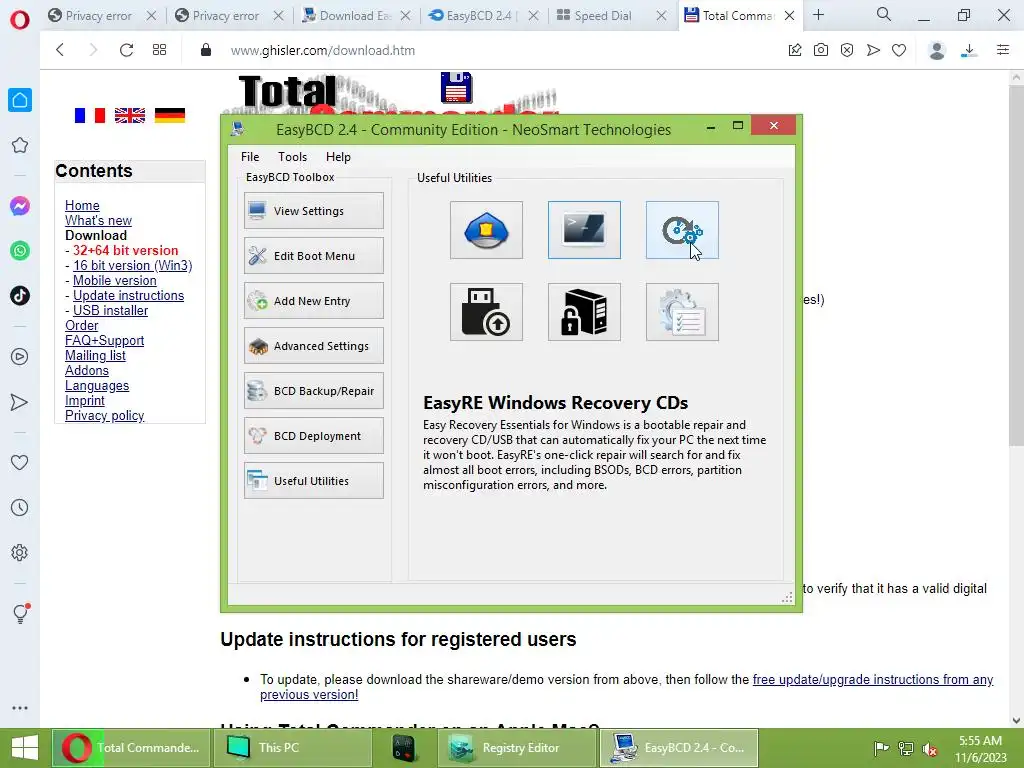Open Messenger in Opera sidebar
The width and height of the screenshot is (1024, 768).
20,206
